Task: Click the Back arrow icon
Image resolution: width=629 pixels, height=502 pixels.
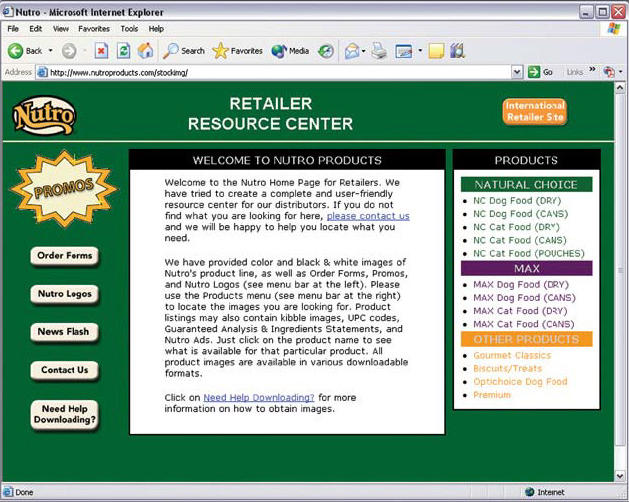Action: pos(15,51)
